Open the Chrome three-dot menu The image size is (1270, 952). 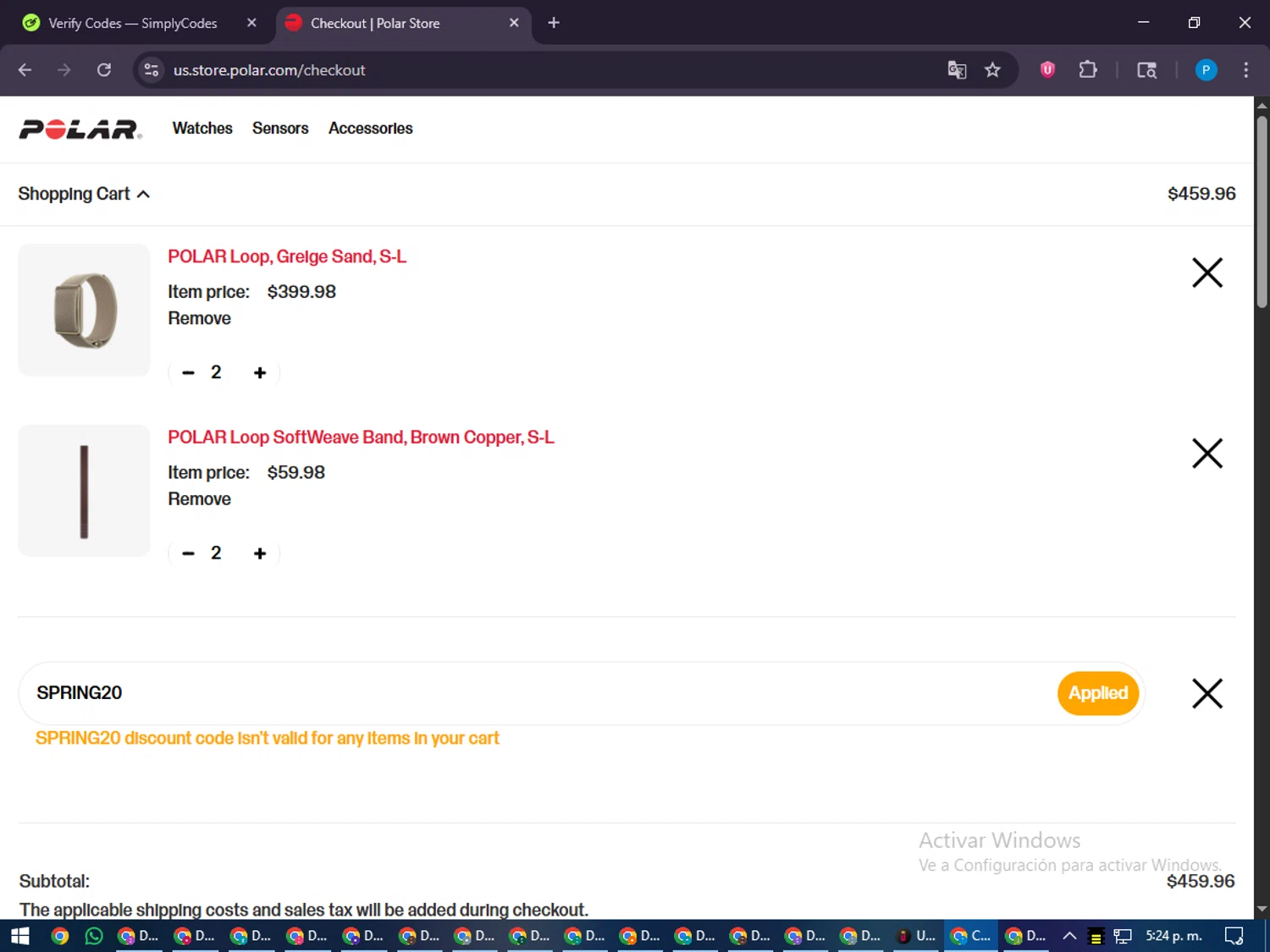coord(1245,69)
